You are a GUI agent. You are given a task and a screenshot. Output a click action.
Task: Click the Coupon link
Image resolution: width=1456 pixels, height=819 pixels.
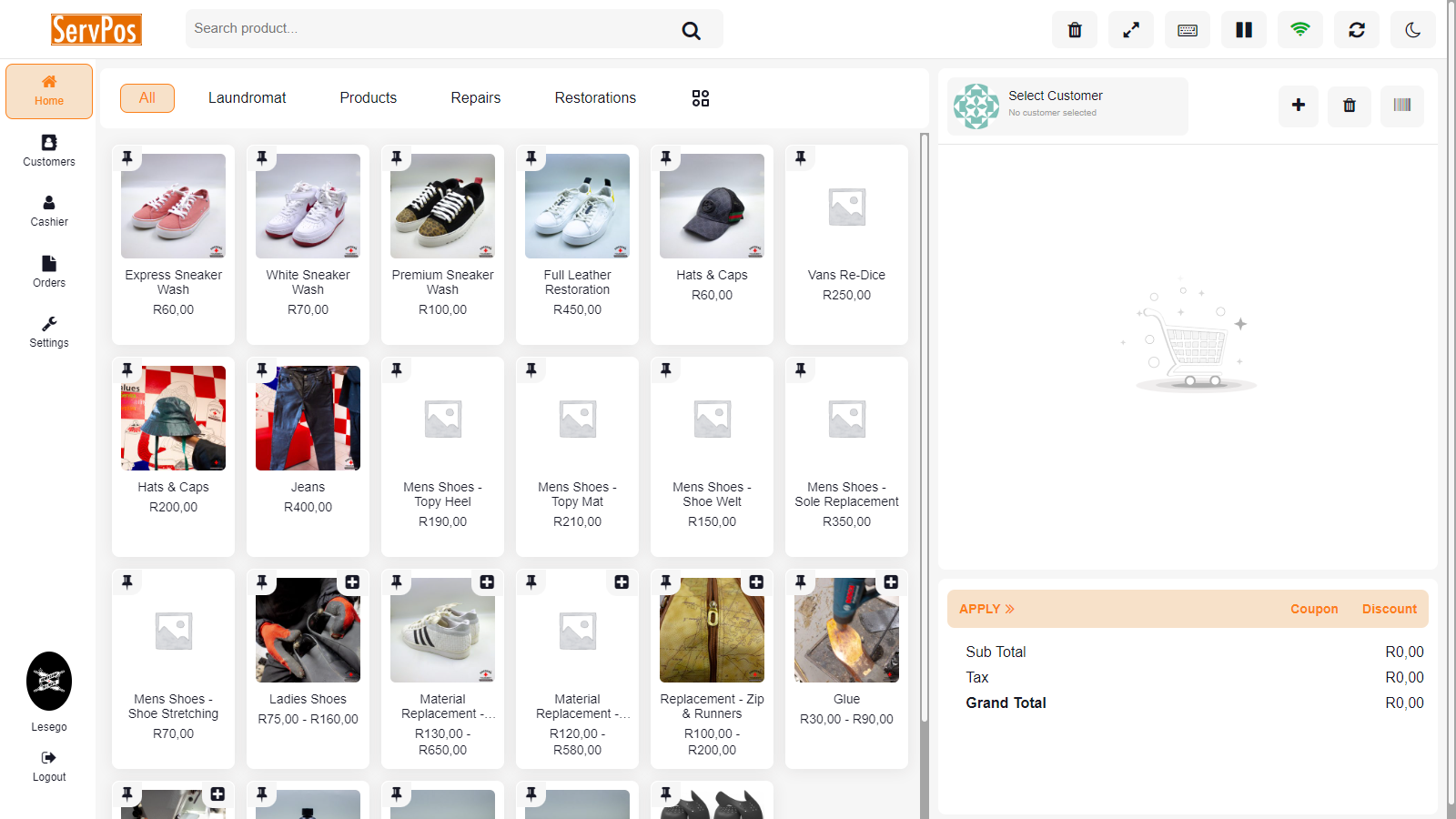point(1314,609)
